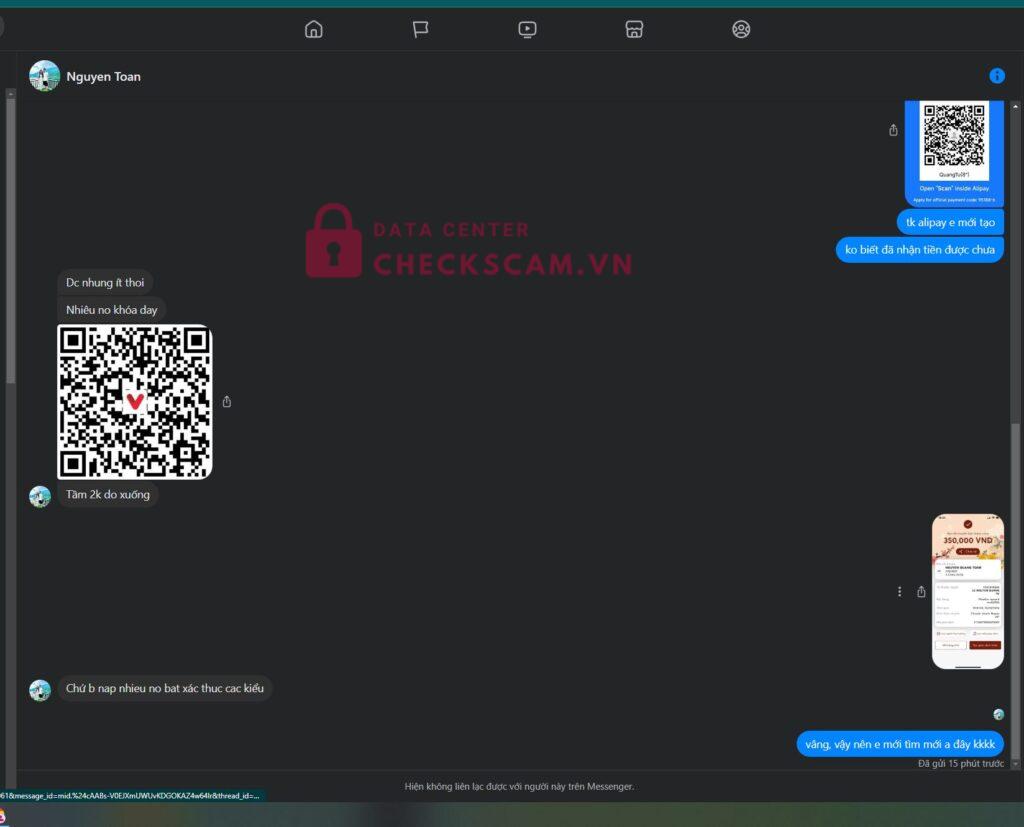This screenshot has width=1024, height=827.
Task: Click the "Dc nhung ít thoi" message bubble
Action: [105, 283]
